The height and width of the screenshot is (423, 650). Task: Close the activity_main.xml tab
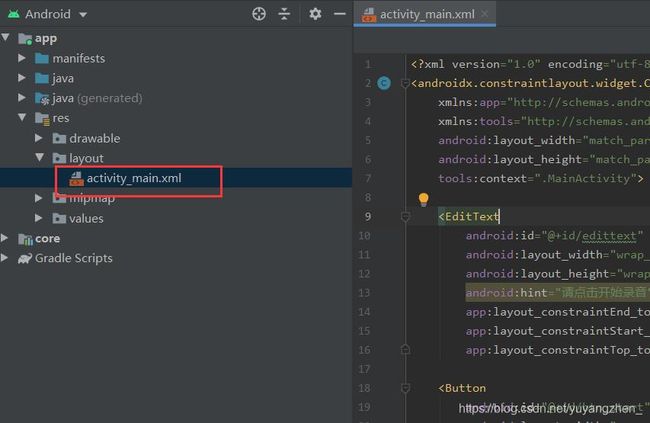point(485,14)
